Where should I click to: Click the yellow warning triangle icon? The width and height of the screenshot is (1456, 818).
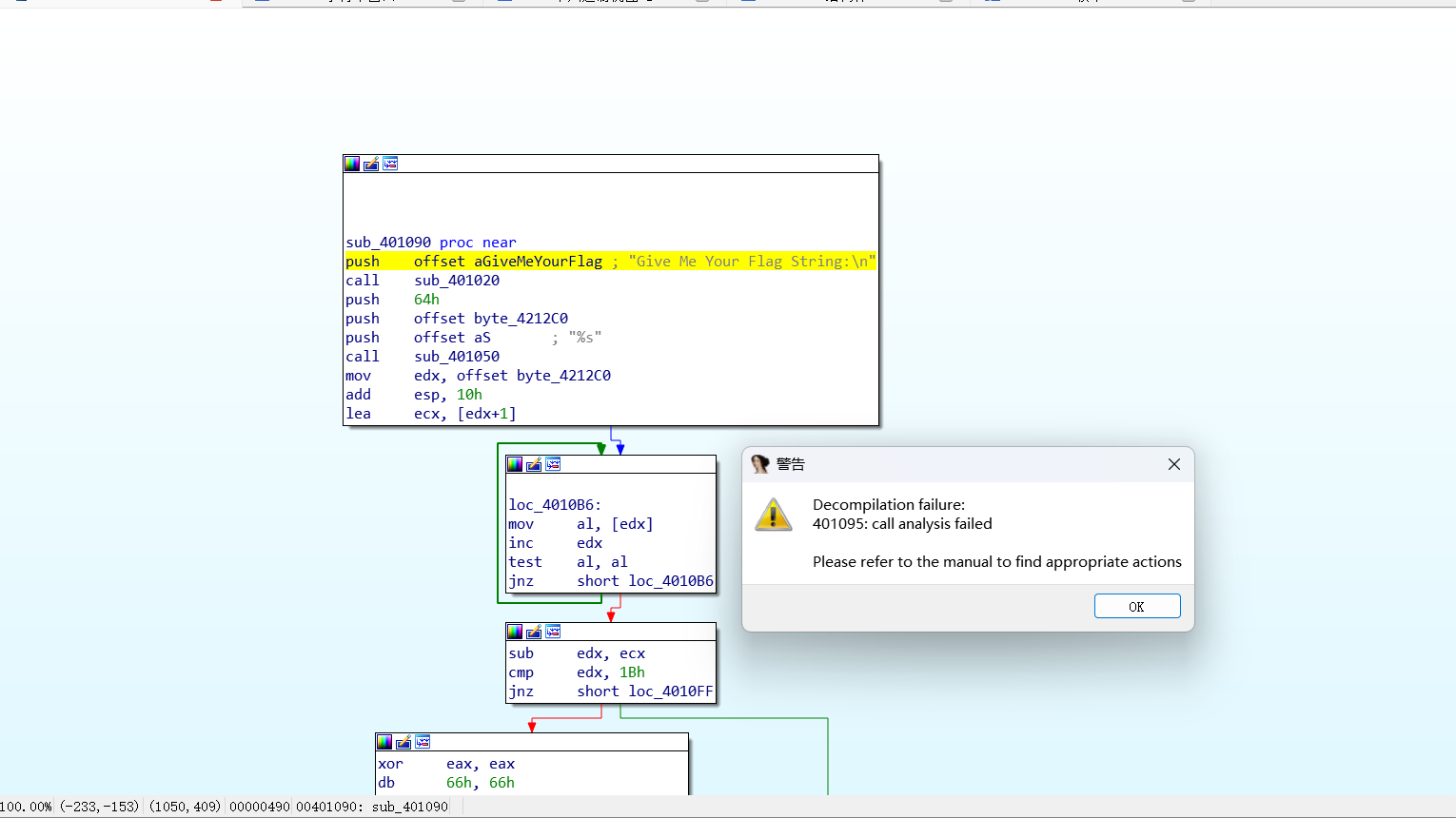pos(774,516)
